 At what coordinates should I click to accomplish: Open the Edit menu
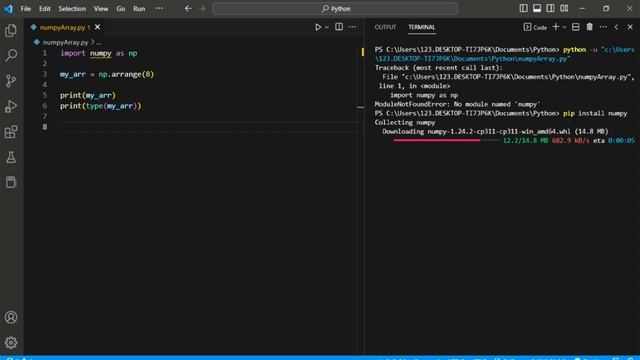pos(44,9)
